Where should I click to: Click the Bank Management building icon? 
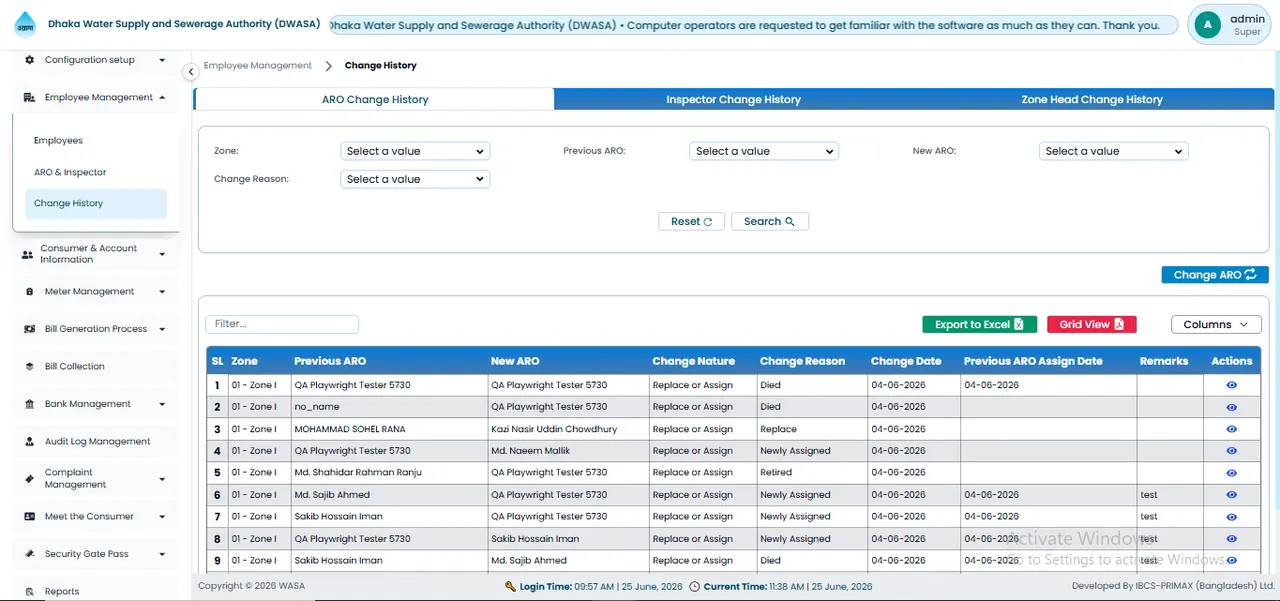pyautogui.click(x=29, y=404)
